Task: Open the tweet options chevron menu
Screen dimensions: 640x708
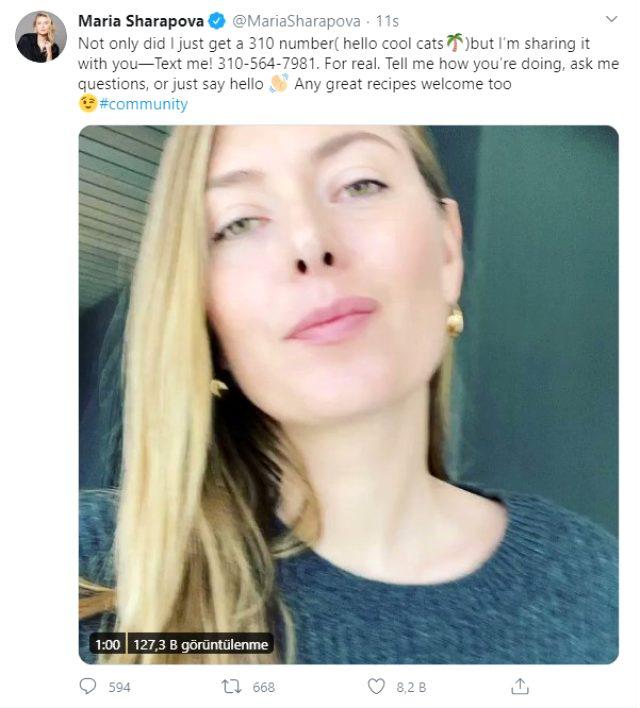Action: click(x=609, y=19)
